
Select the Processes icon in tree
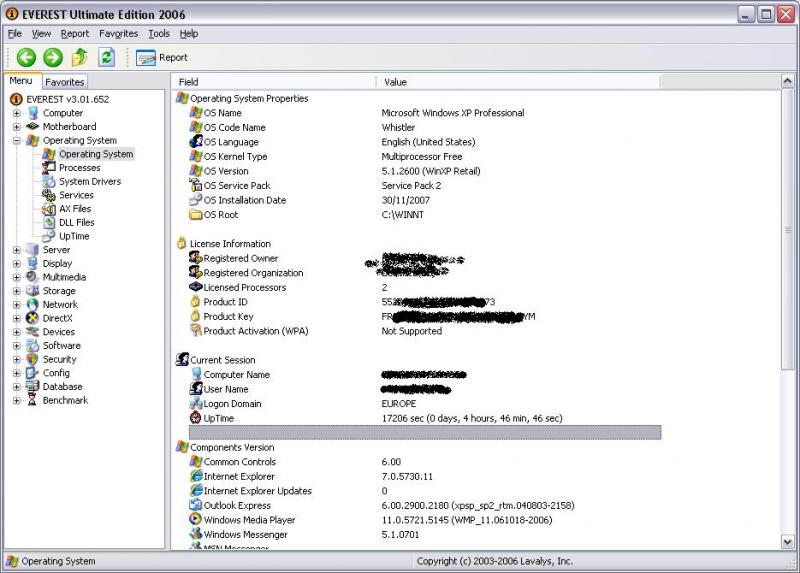point(49,167)
